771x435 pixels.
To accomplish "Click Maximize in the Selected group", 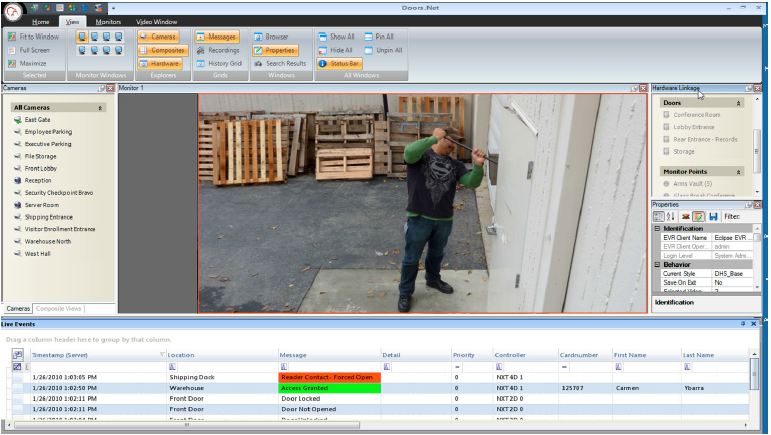I will tap(28, 63).
